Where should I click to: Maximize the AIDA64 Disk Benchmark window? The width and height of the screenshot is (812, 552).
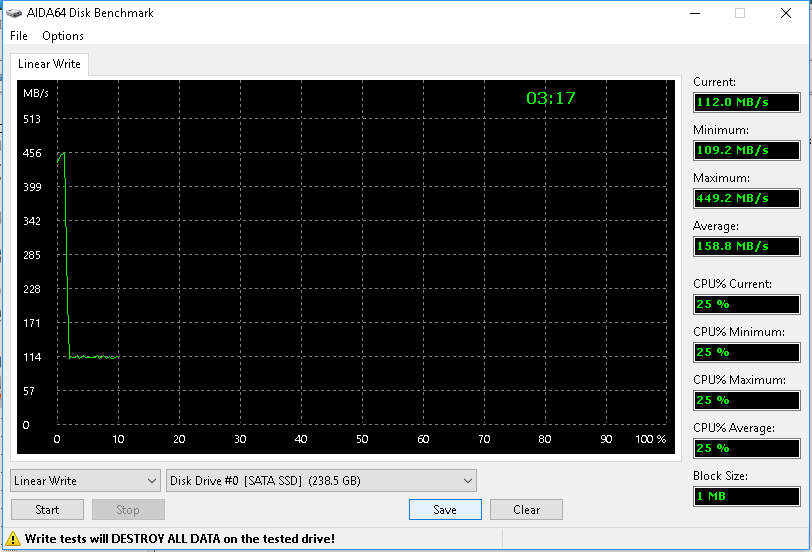(x=740, y=13)
